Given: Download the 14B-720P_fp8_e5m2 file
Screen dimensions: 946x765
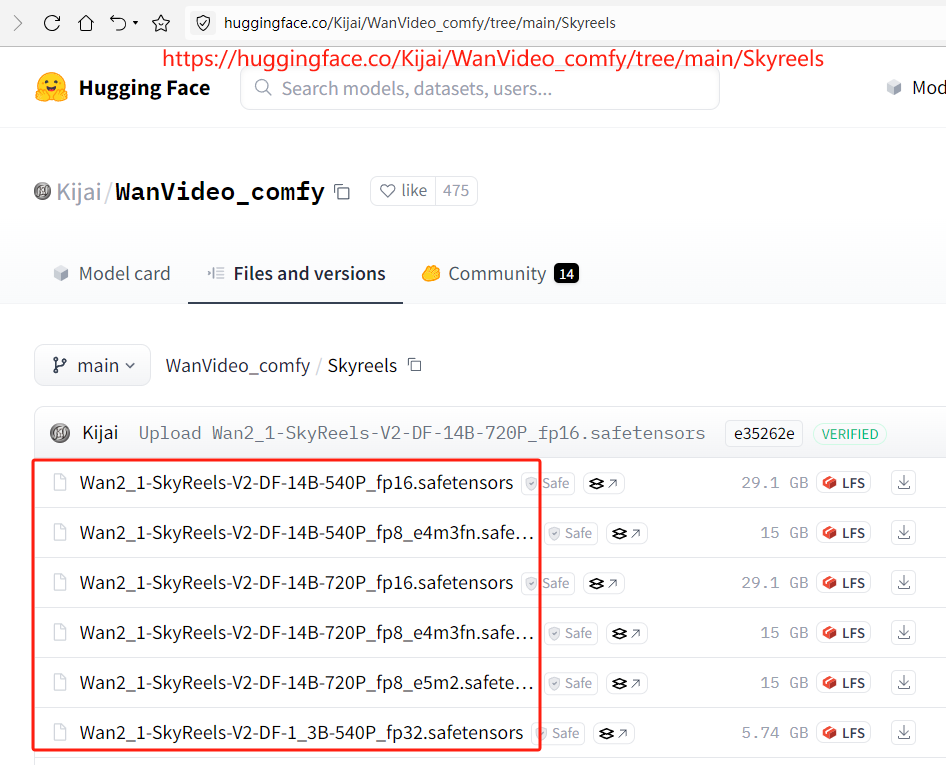Looking at the screenshot, I should [903, 683].
